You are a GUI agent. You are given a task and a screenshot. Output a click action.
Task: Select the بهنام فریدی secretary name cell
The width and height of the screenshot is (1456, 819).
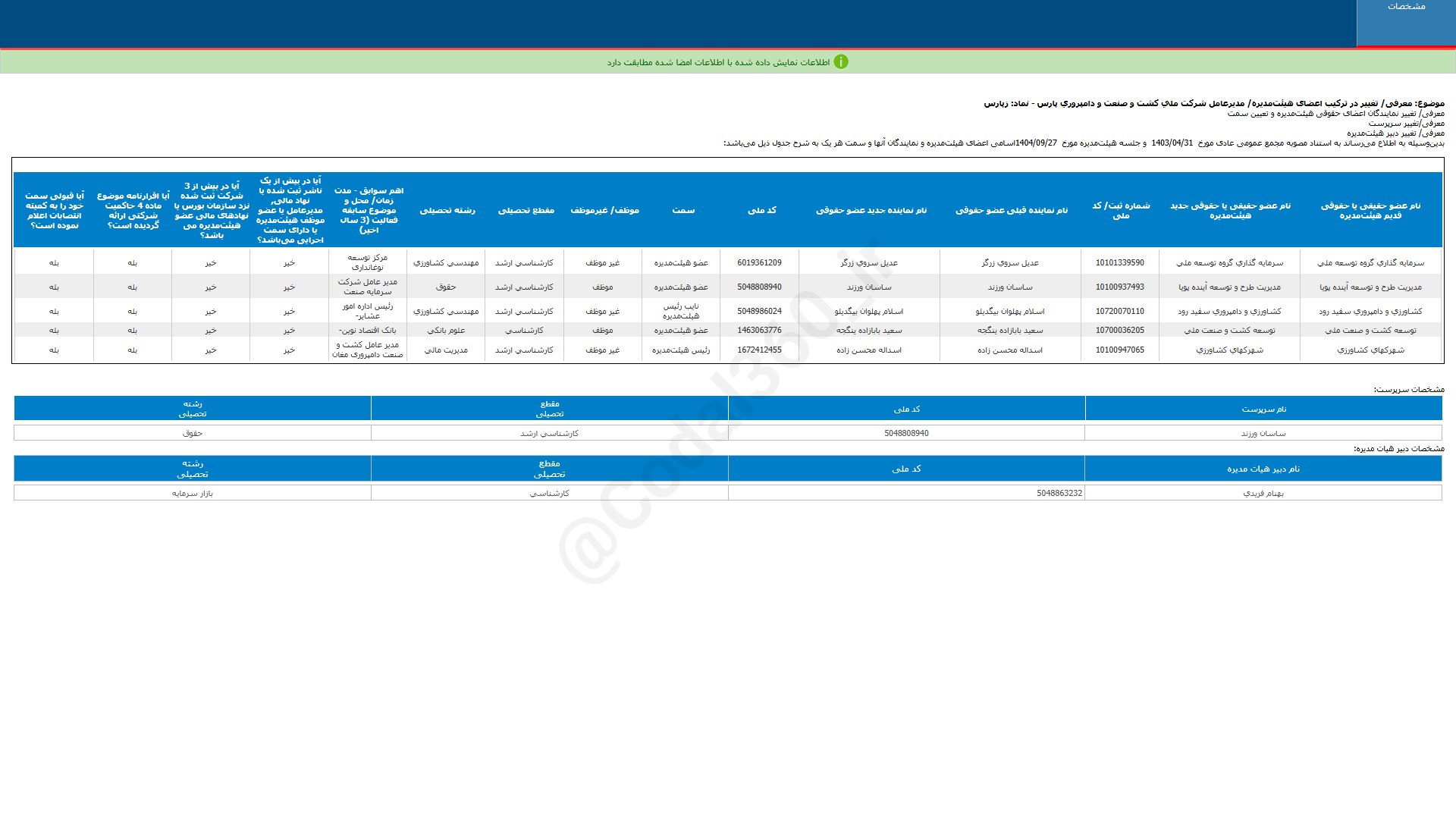pos(1263,493)
